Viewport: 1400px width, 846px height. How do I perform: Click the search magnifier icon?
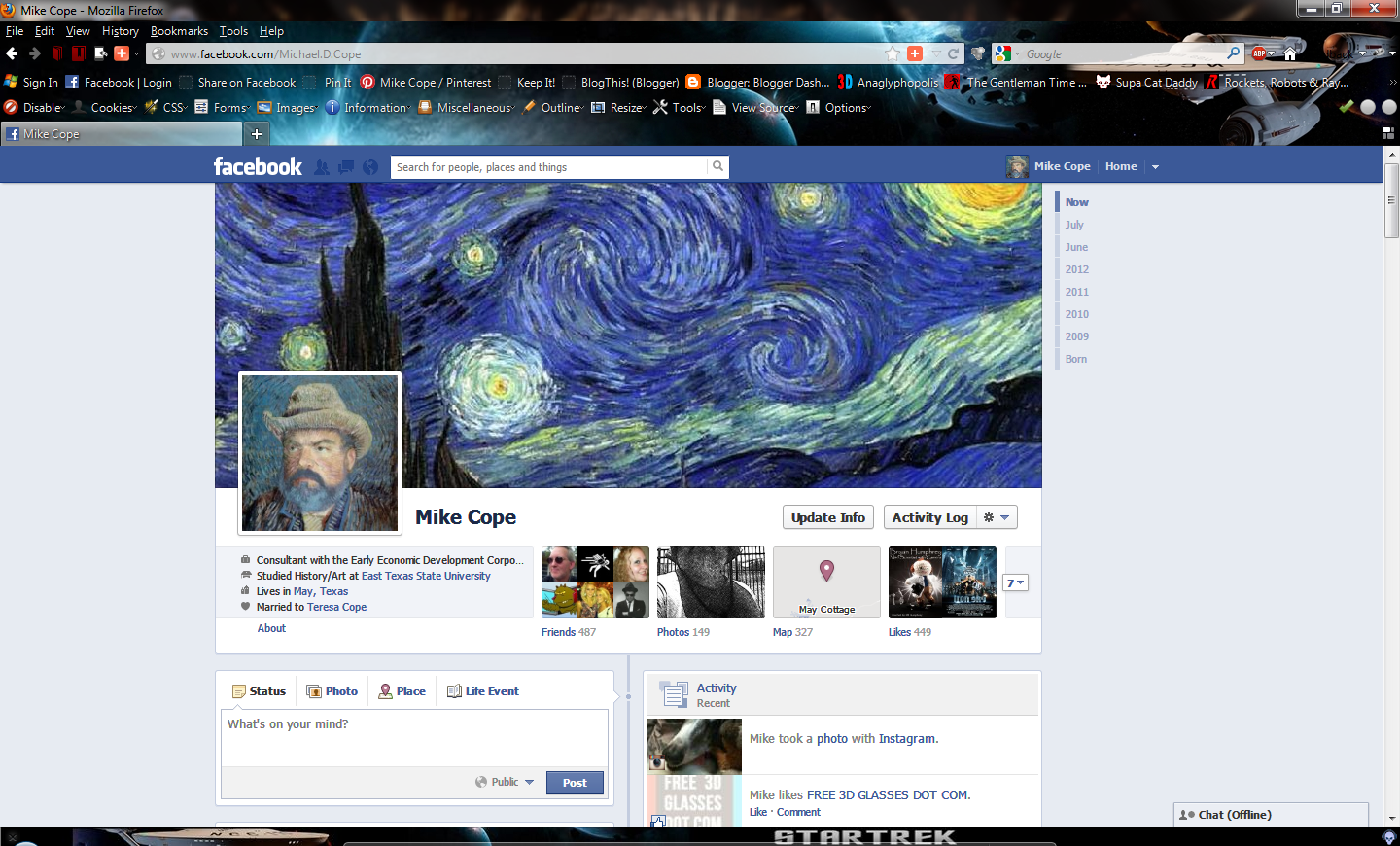(717, 166)
